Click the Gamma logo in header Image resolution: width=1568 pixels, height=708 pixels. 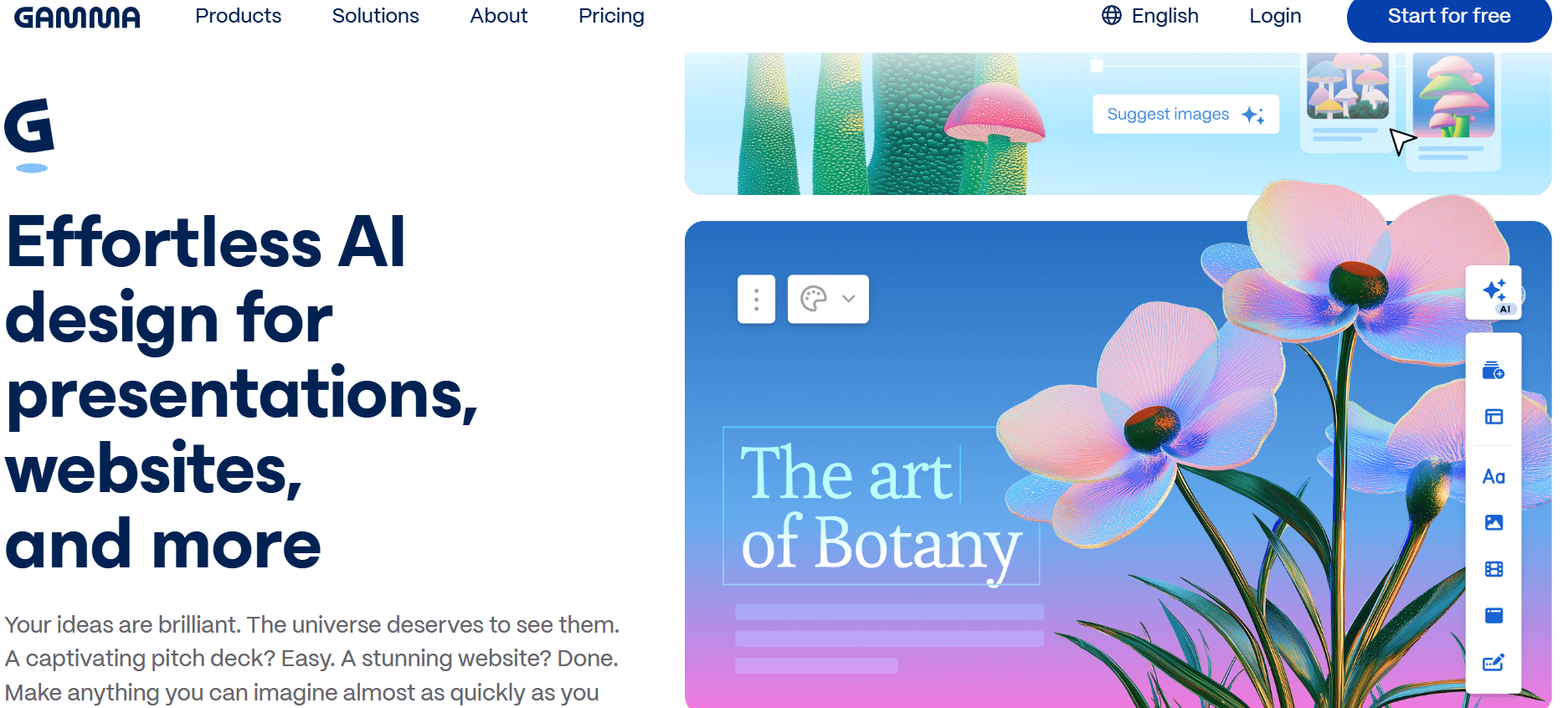(x=77, y=17)
